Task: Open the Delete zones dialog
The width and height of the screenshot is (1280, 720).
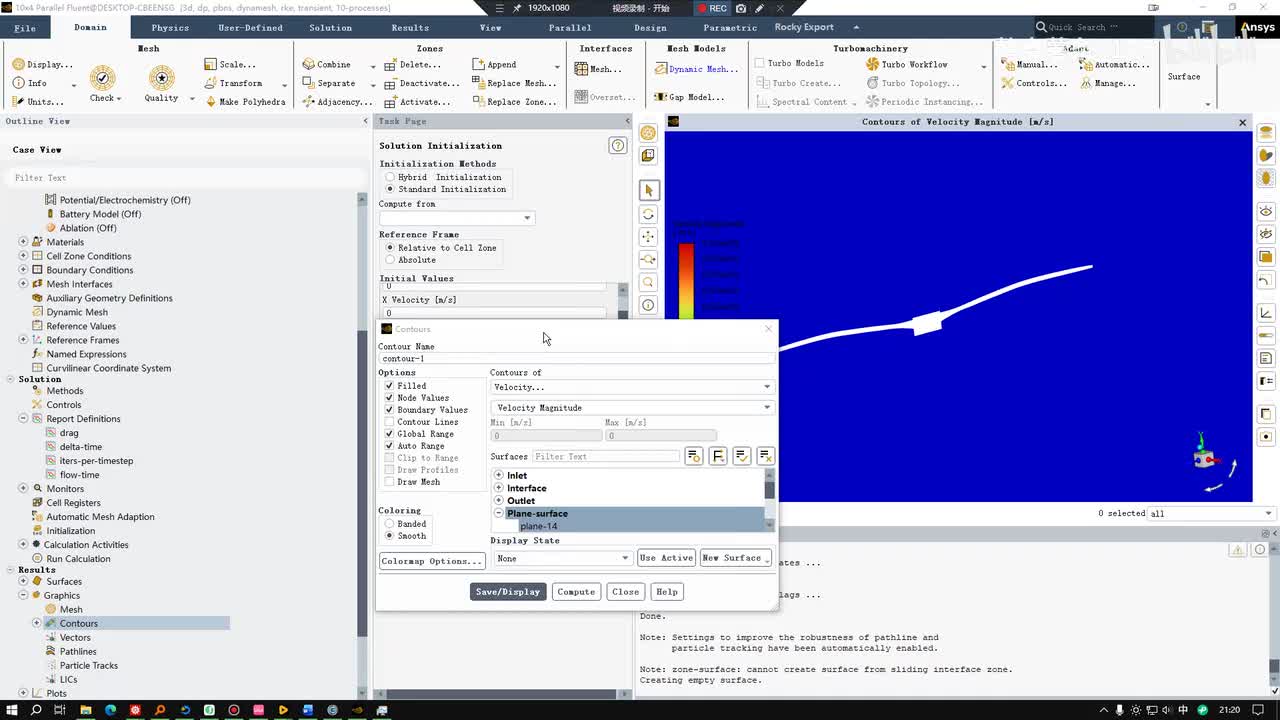Action: click(413, 64)
